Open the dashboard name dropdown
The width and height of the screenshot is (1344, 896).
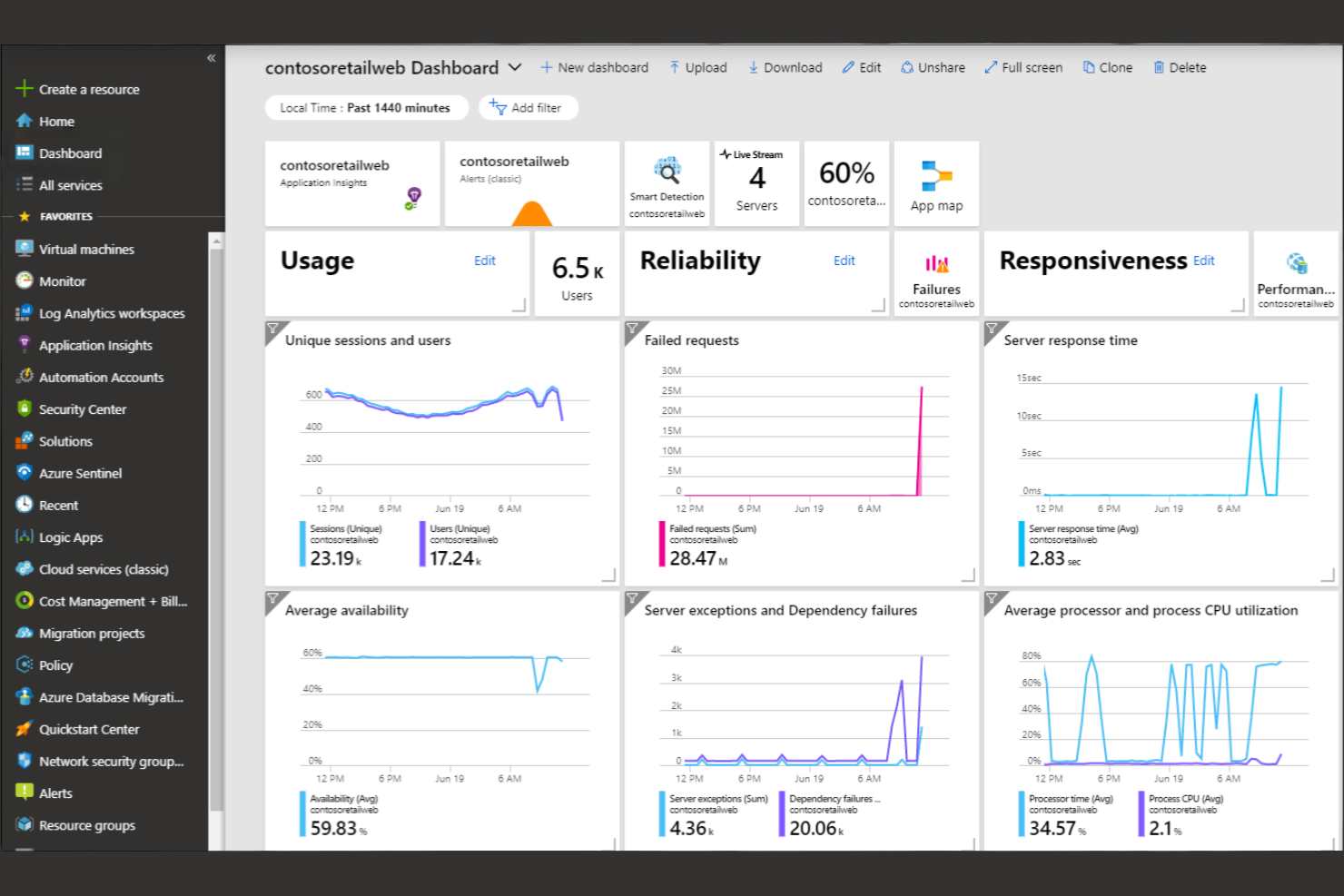point(515,67)
